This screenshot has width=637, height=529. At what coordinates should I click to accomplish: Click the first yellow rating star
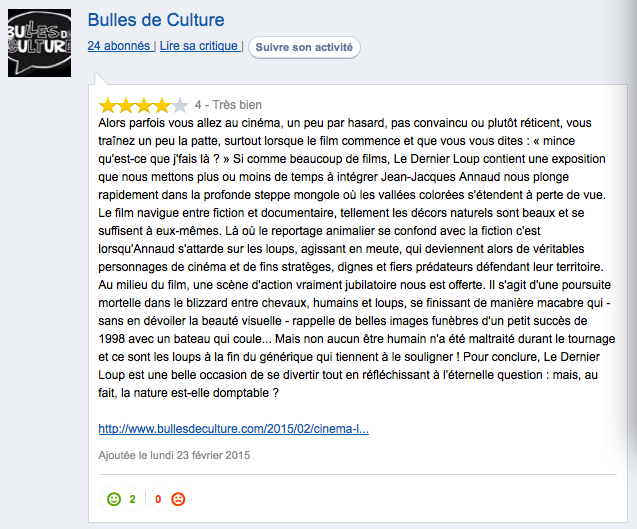click(x=108, y=104)
